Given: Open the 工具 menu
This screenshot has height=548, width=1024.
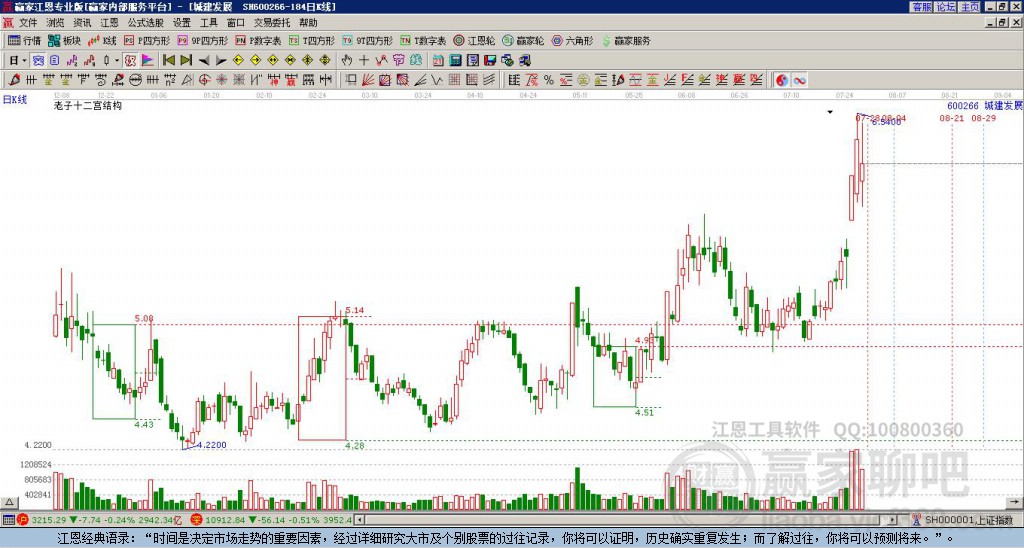Looking at the screenshot, I should click(x=208, y=23).
